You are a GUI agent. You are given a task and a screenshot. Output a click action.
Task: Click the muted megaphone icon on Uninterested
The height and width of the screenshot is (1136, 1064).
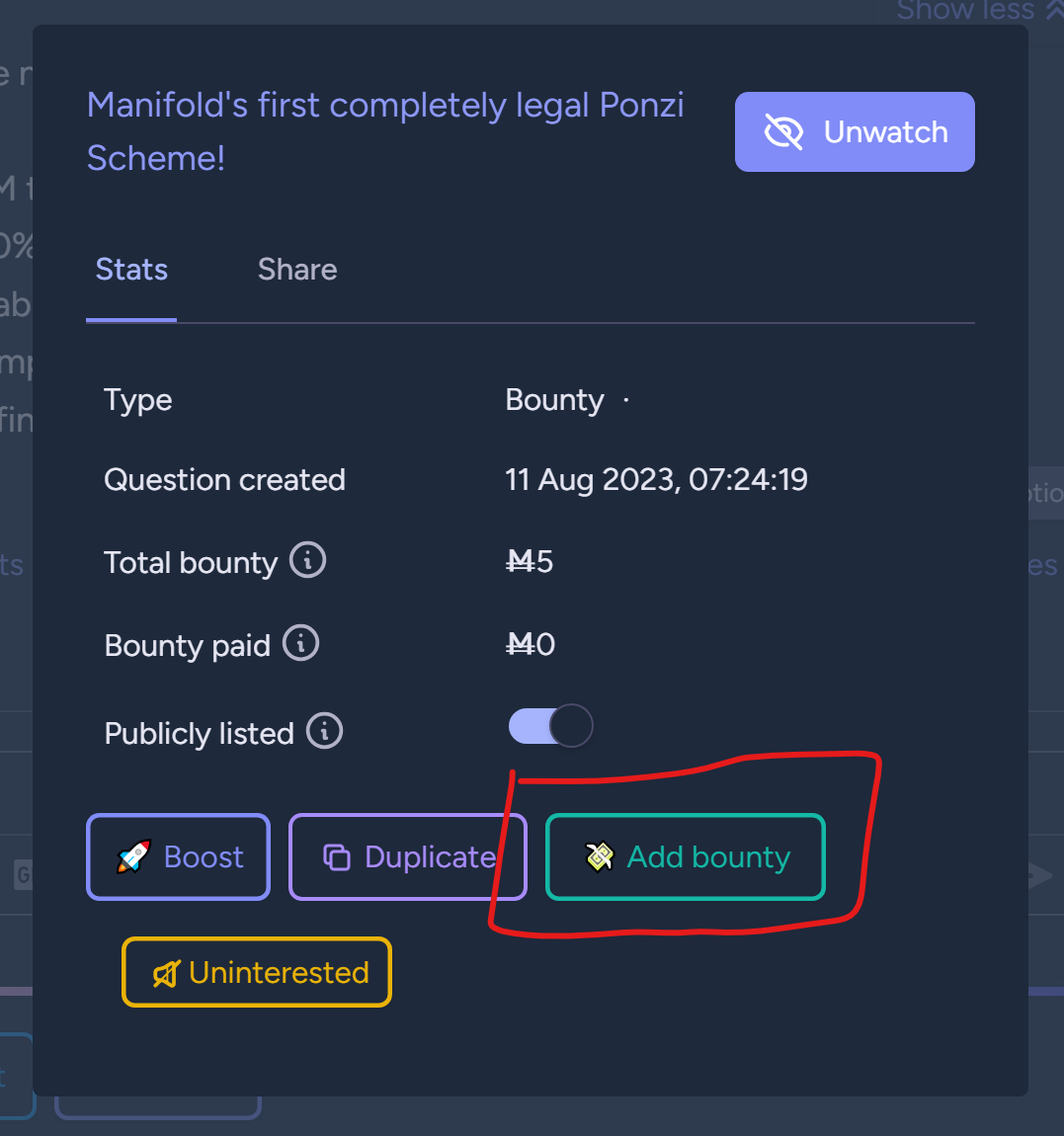166,974
